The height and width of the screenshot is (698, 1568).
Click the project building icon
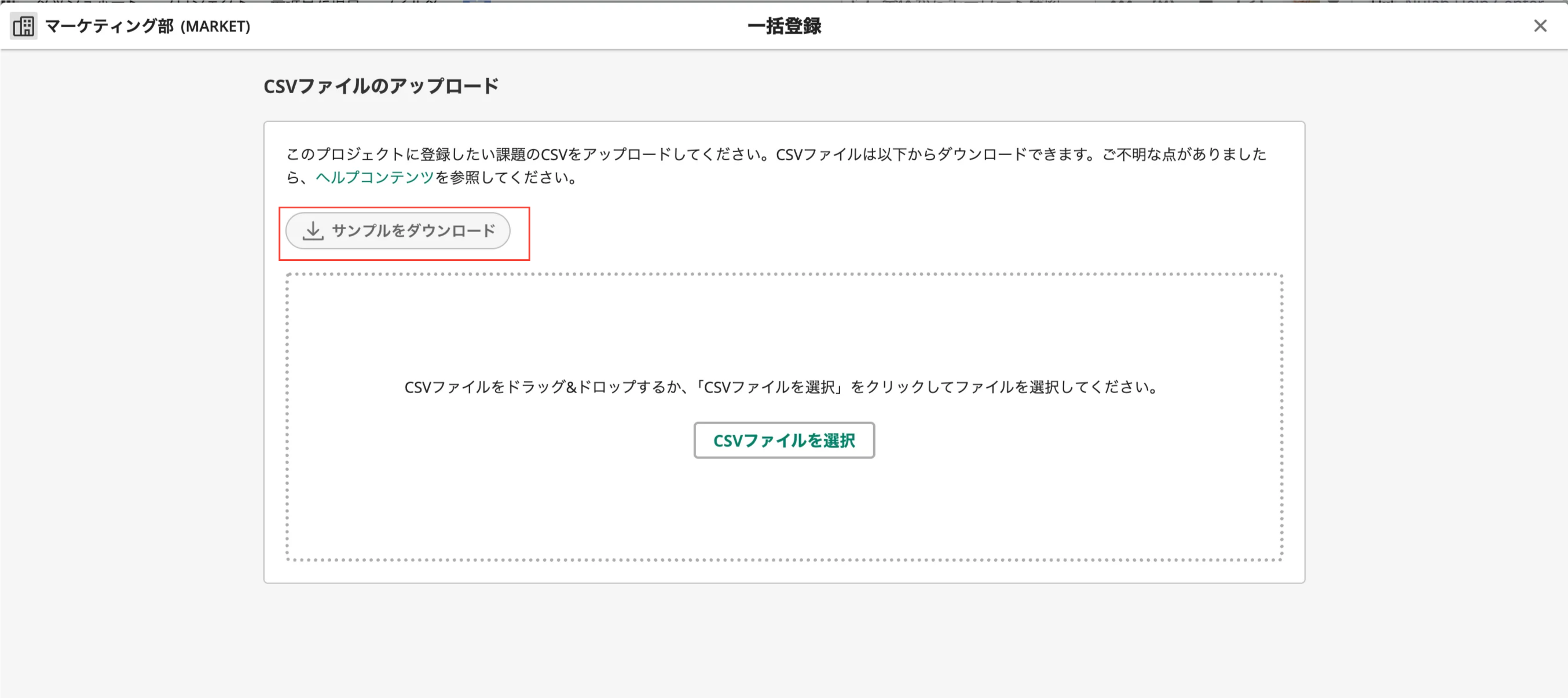click(24, 26)
